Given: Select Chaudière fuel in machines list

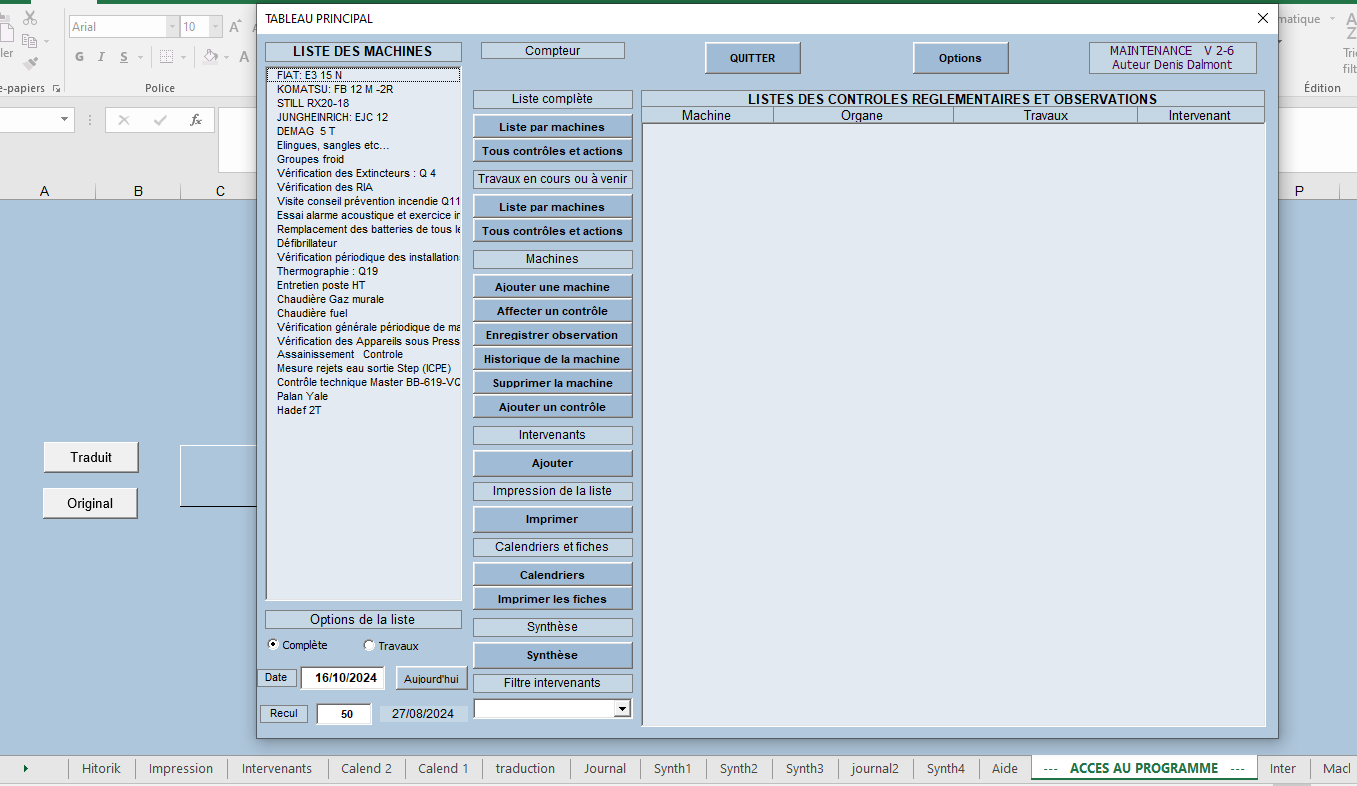Looking at the screenshot, I should tap(364, 313).
